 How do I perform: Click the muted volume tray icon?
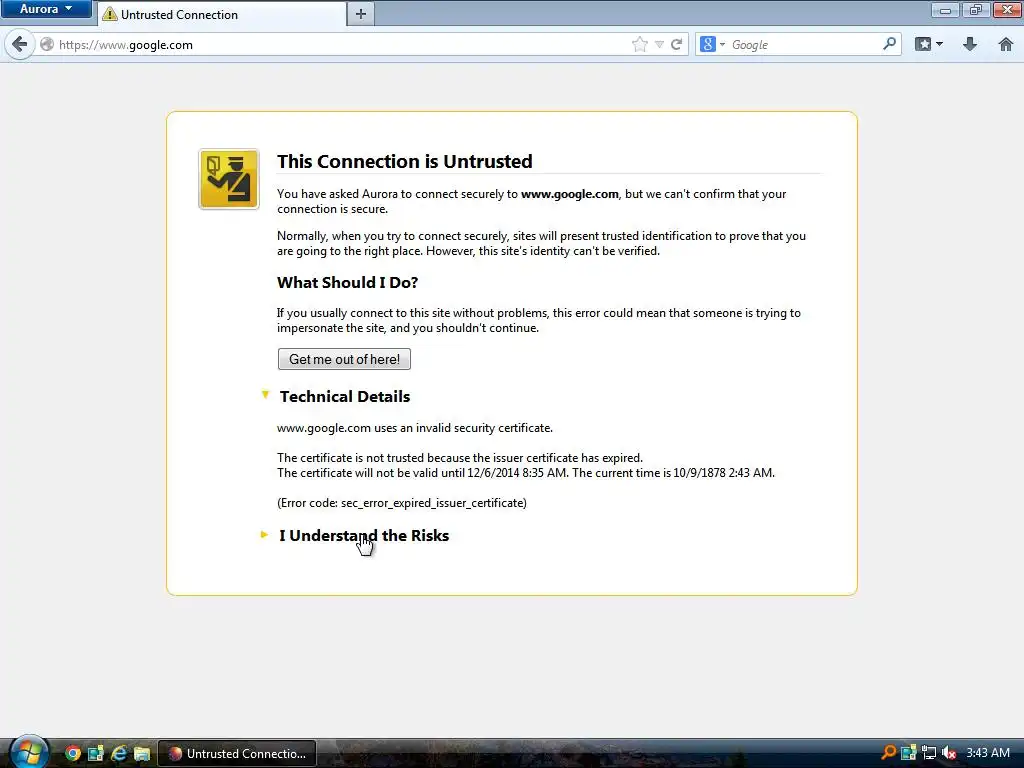point(949,753)
